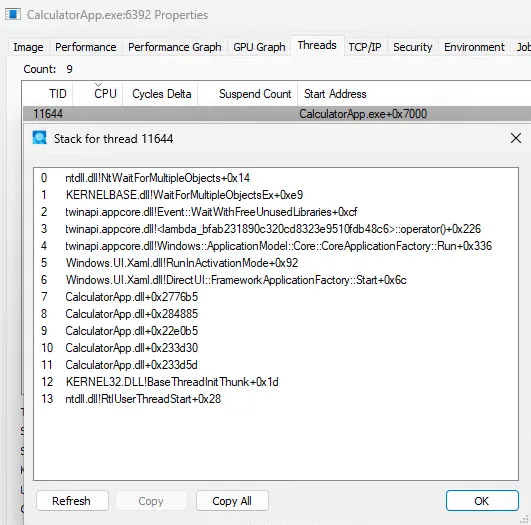Select frame CalculatorApp.dll+0x233d30

(x=276, y=348)
